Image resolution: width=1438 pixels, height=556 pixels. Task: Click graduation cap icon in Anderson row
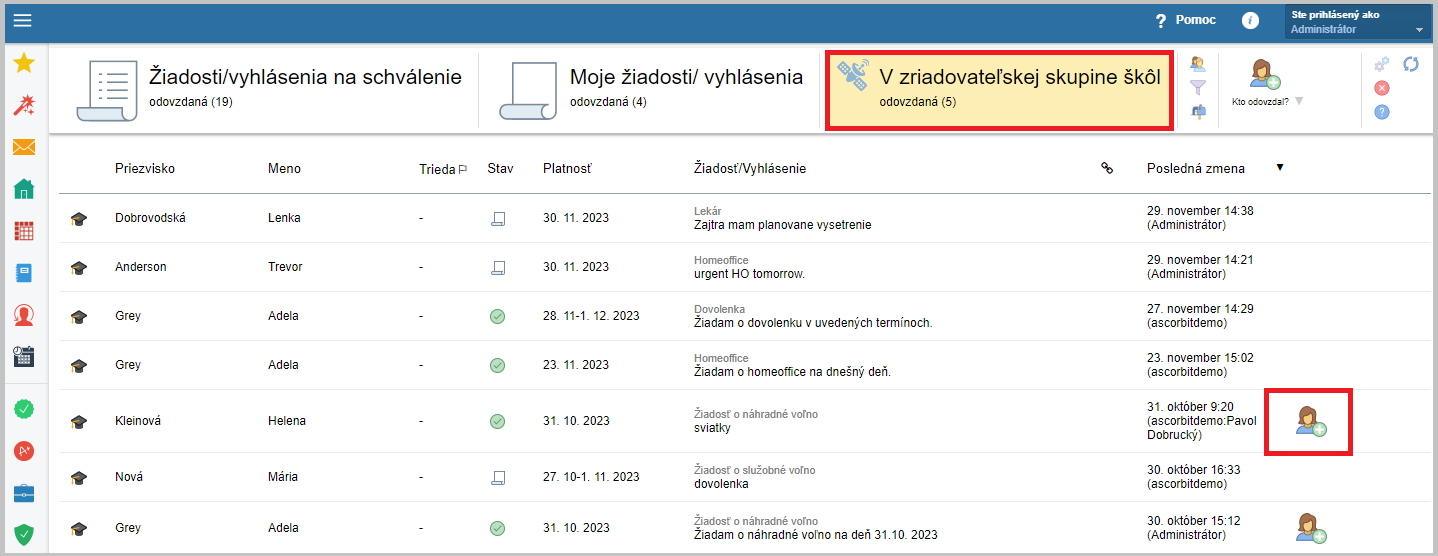79,267
